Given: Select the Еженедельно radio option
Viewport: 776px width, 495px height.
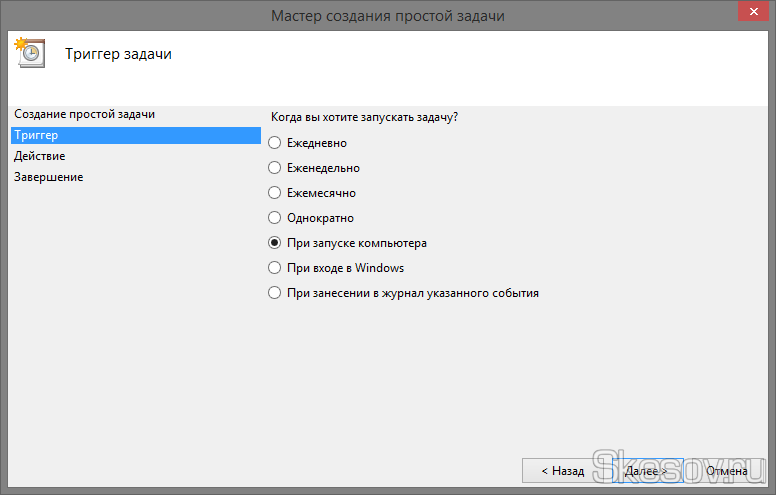Looking at the screenshot, I should point(275,168).
